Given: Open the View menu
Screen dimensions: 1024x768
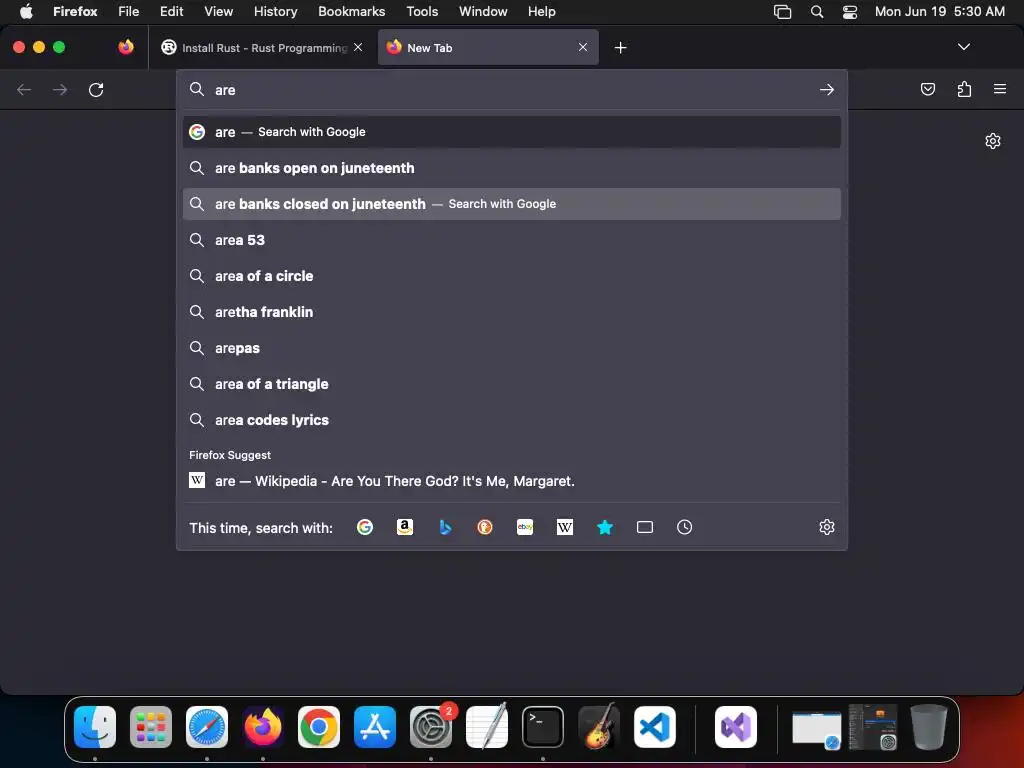Looking at the screenshot, I should [x=218, y=12].
